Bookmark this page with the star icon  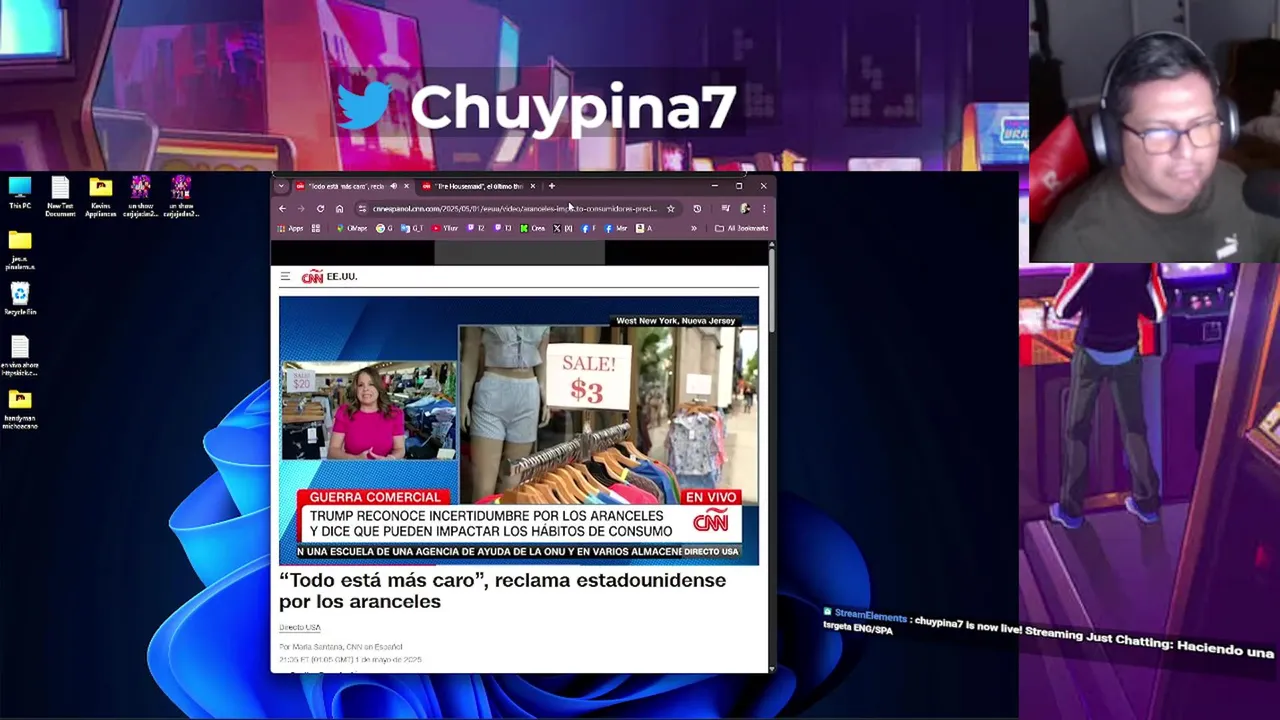(671, 209)
